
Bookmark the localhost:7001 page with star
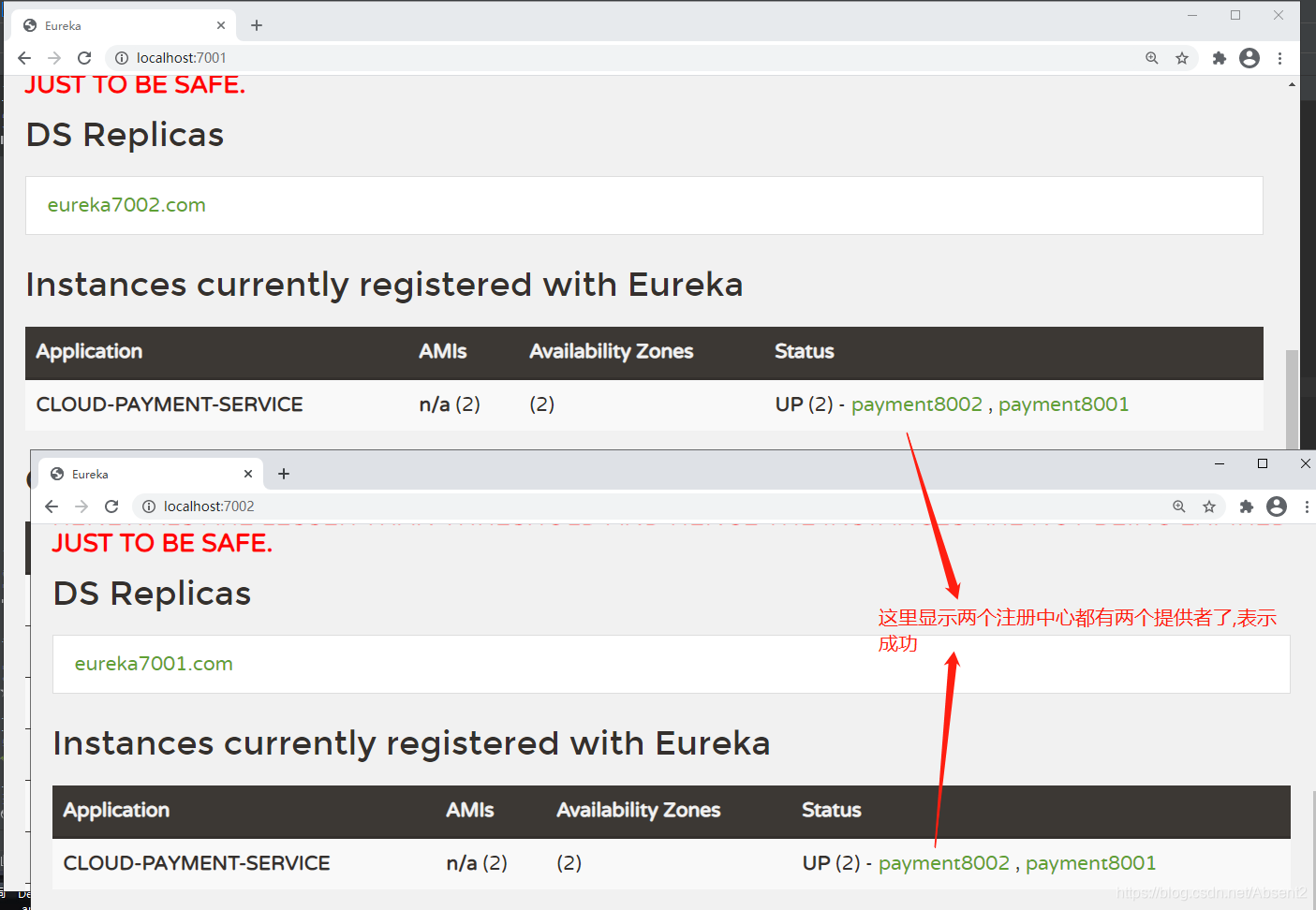(x=1182, y=58)
